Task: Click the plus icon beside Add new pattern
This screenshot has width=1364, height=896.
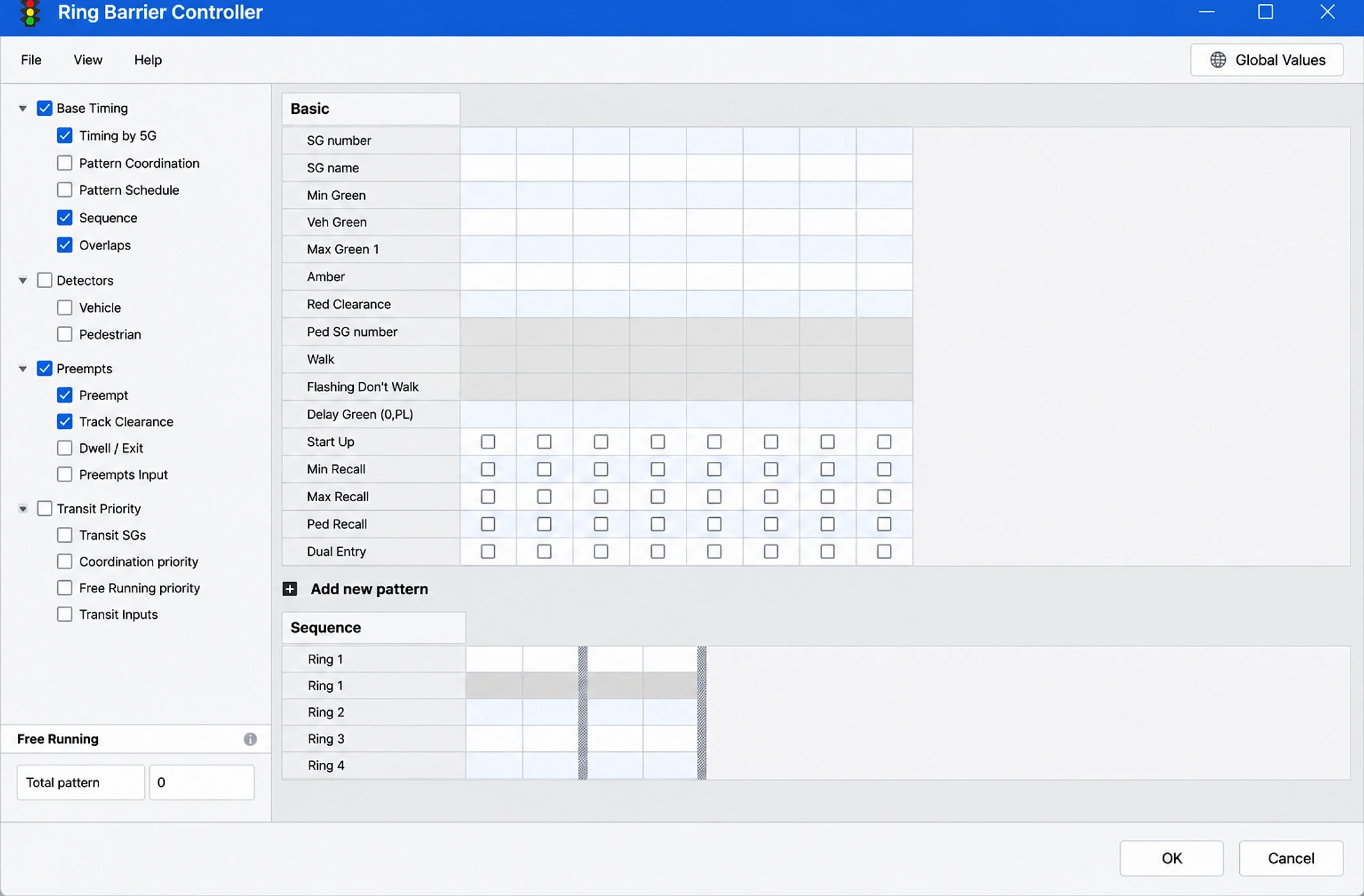Action: pos(290,589)
